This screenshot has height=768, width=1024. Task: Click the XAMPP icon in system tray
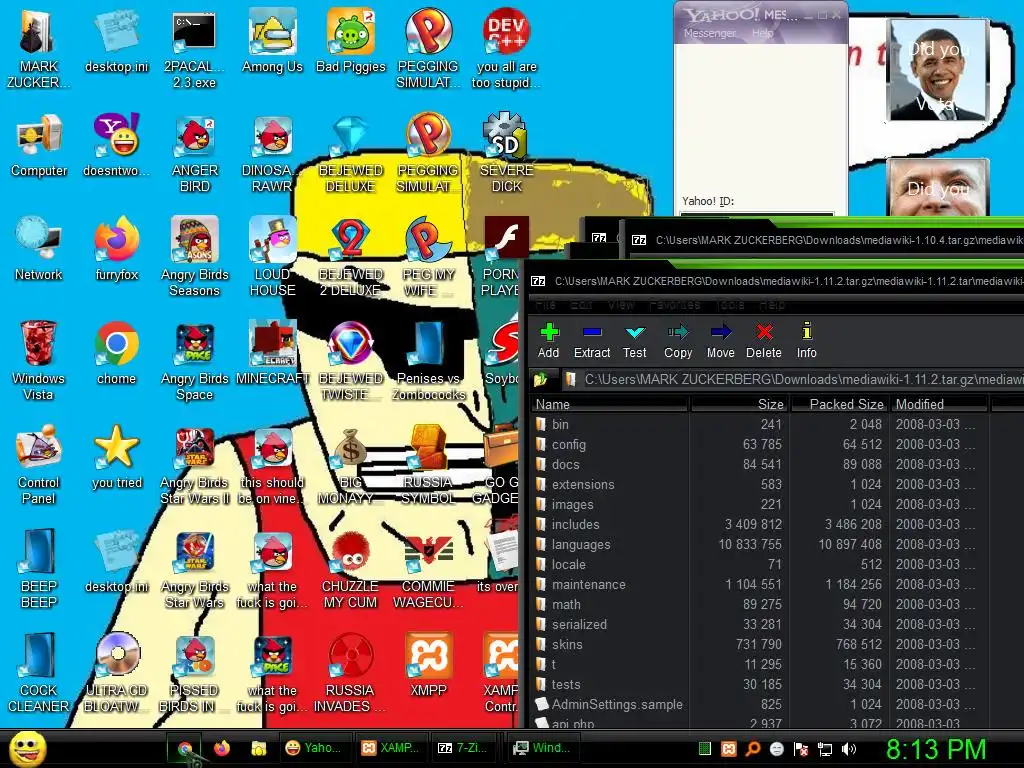tap(729, 749)
